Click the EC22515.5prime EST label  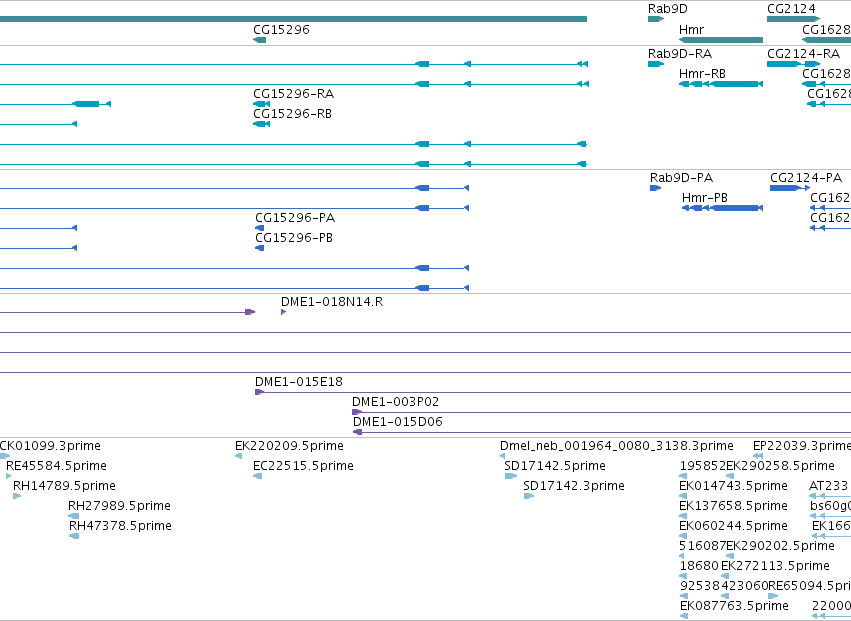tap(303, 466)
